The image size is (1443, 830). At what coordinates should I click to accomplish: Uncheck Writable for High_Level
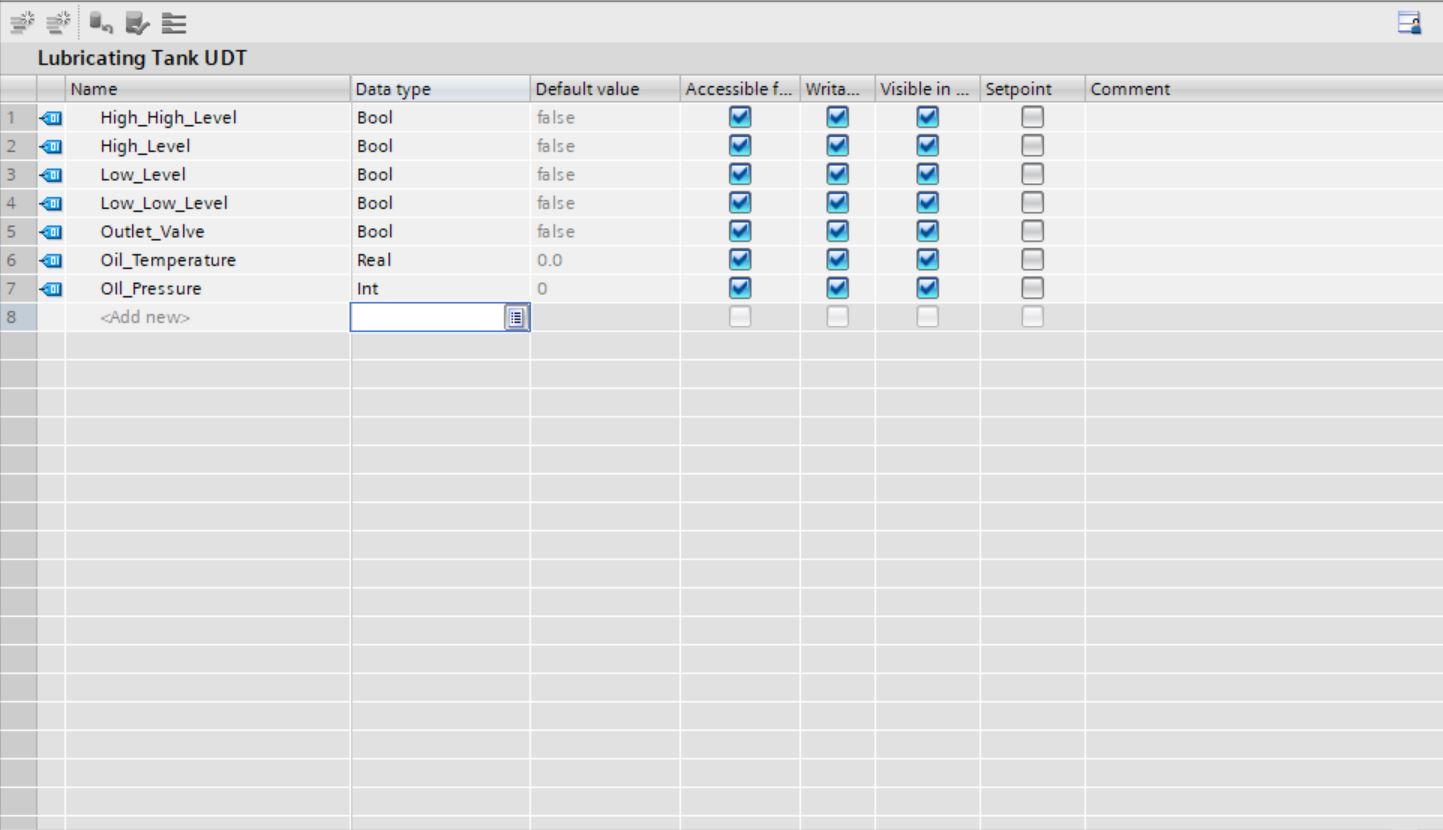(x=837, y=146)
